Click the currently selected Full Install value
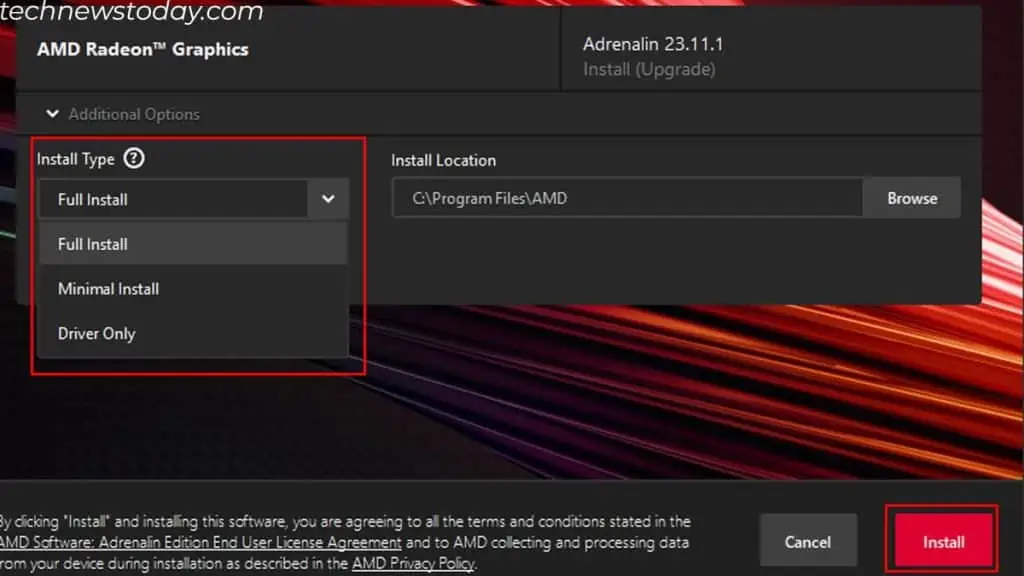1024x576 pixels. pos(92,199)
